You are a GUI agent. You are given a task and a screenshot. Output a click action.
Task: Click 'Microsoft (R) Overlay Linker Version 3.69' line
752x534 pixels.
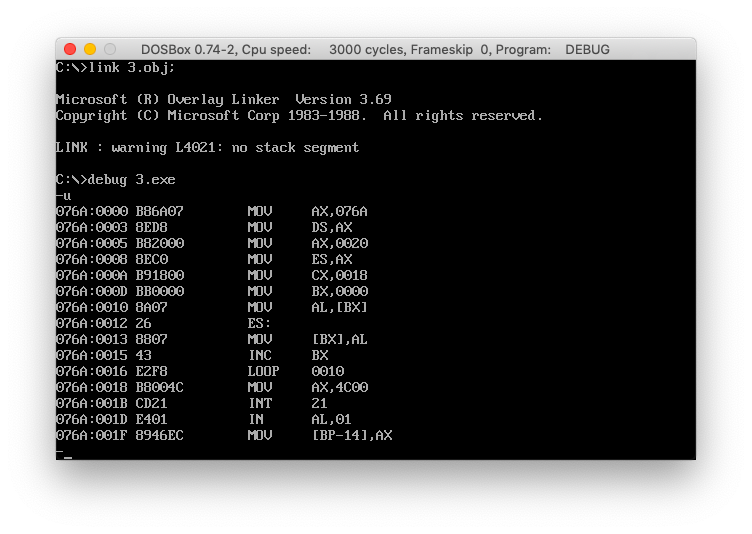[223, 100]
